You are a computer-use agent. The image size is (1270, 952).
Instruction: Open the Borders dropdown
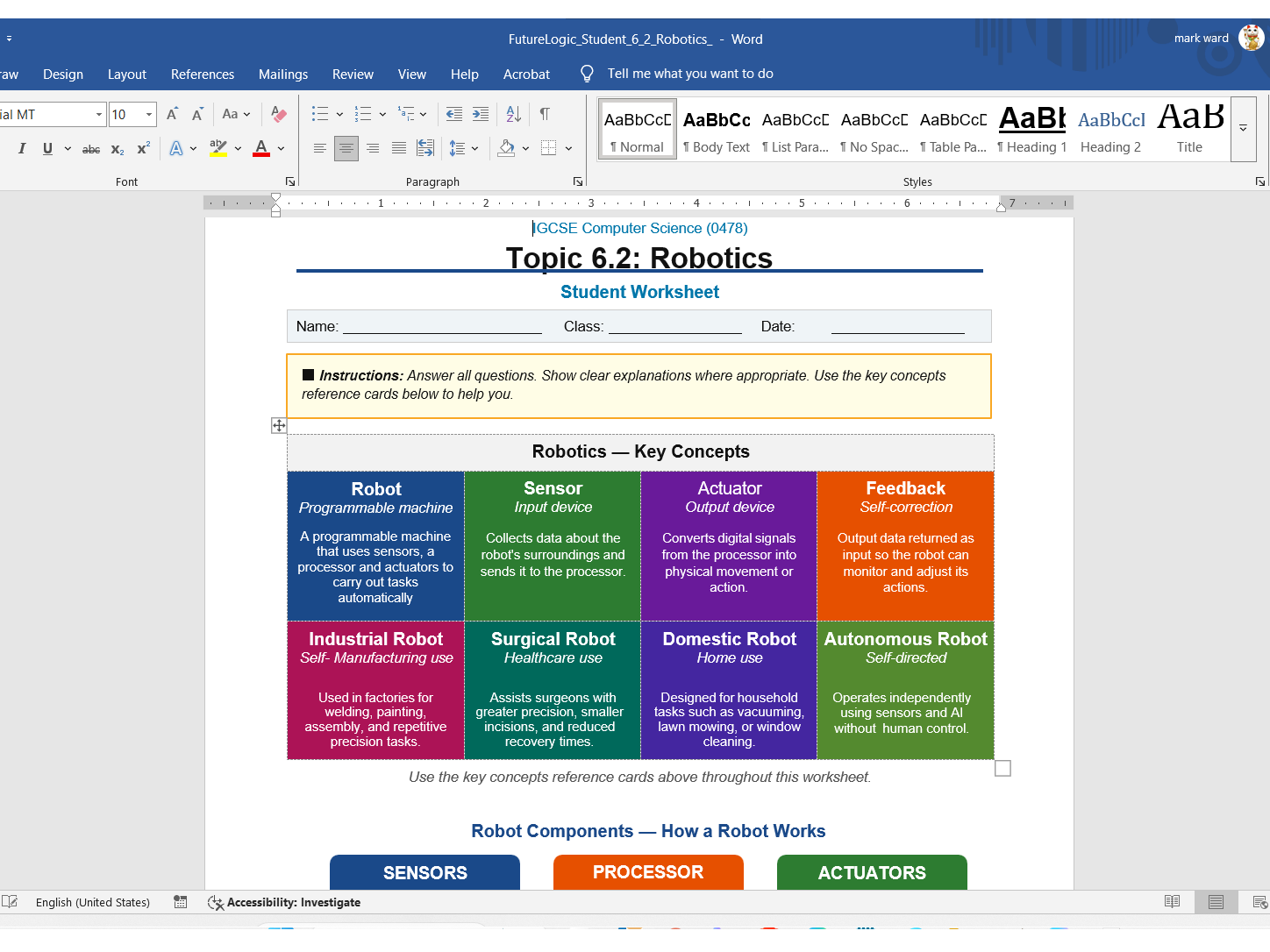click(x=568, y=148)
